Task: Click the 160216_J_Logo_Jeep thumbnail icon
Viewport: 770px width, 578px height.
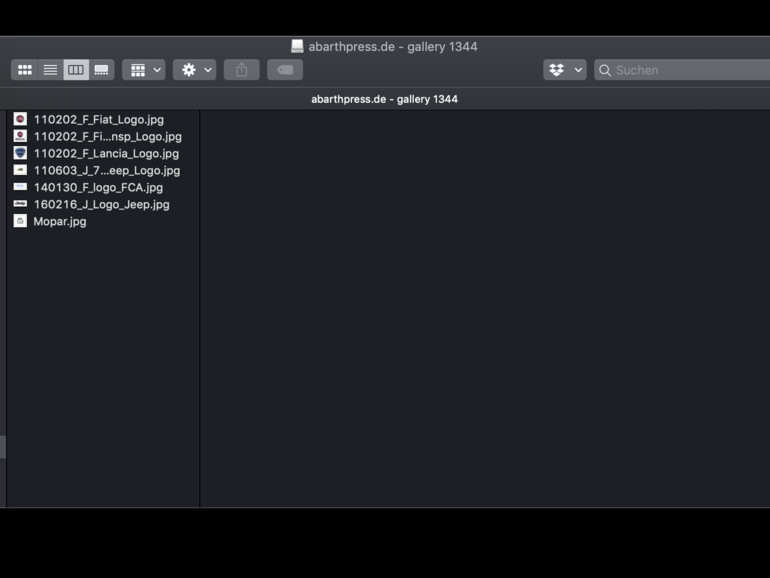Action: 20,203
